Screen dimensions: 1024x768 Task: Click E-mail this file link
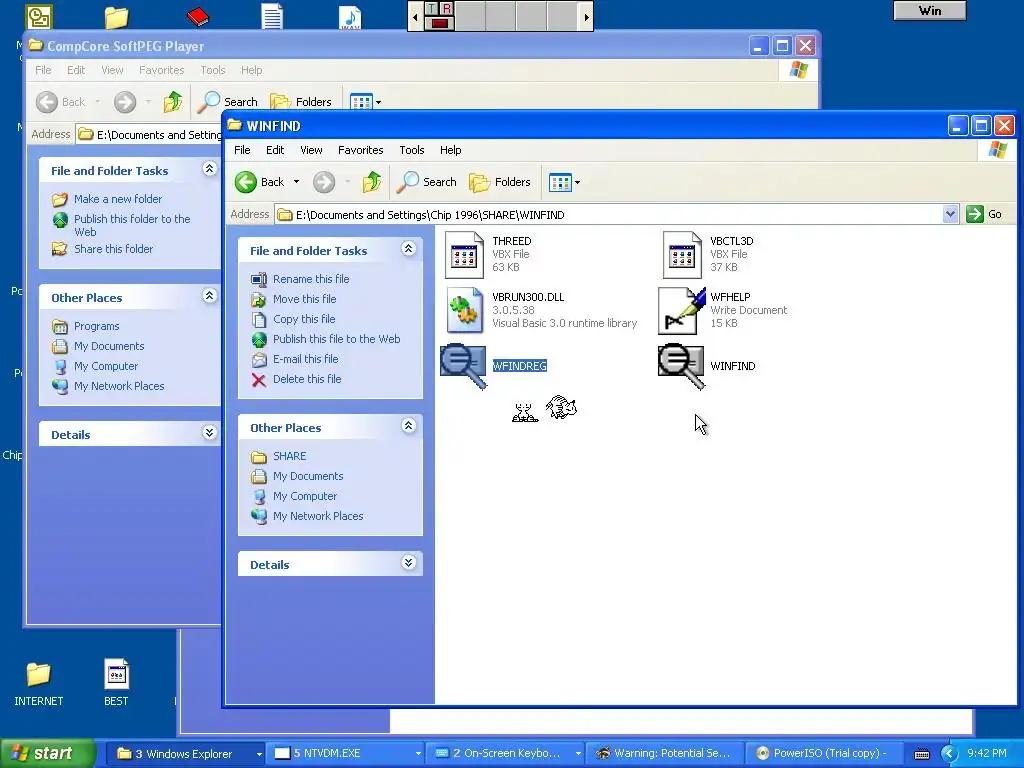click(305, 359)
